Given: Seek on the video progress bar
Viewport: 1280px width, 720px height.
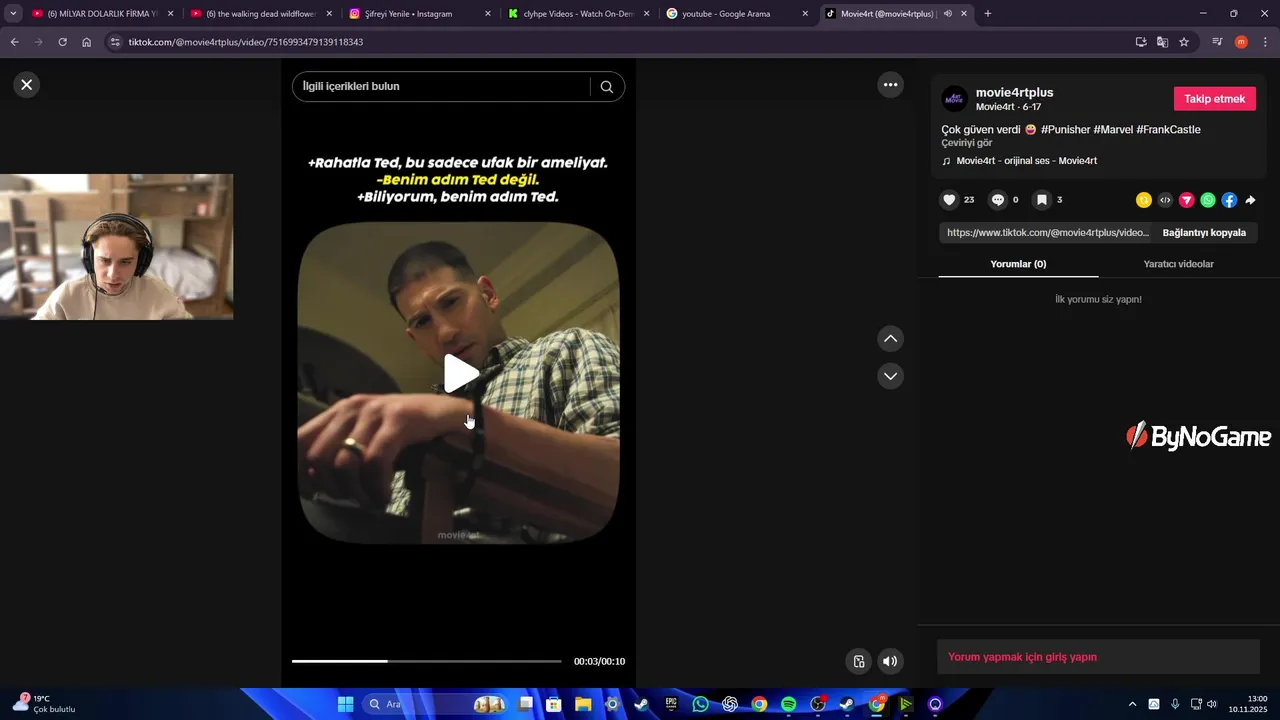Looking at the screenshot, I should [426, 661].
